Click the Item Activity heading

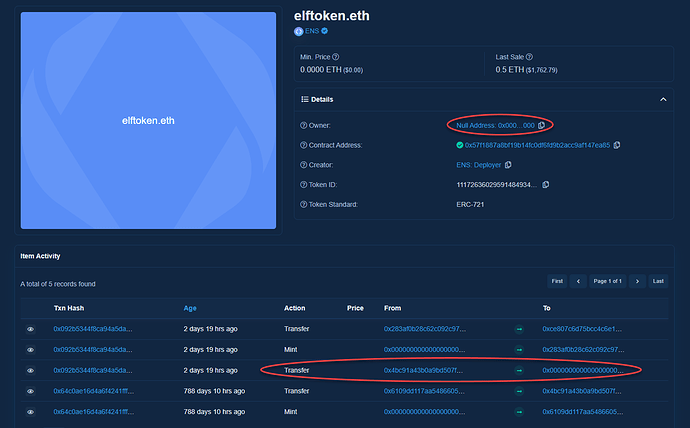coord(40,256)
